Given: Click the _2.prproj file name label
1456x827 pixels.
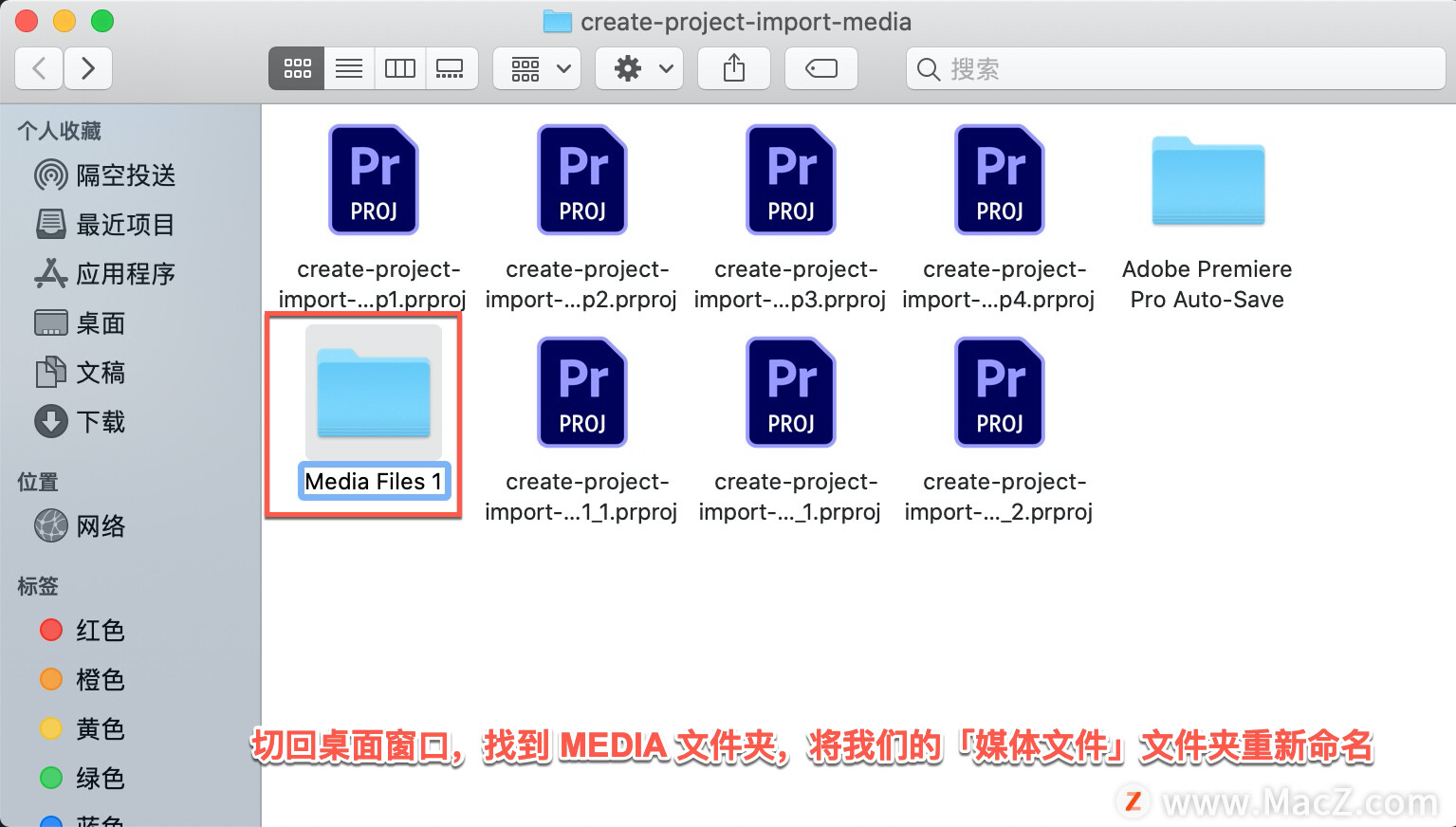Looking at the screenshot, I should (x=998, y=497).
